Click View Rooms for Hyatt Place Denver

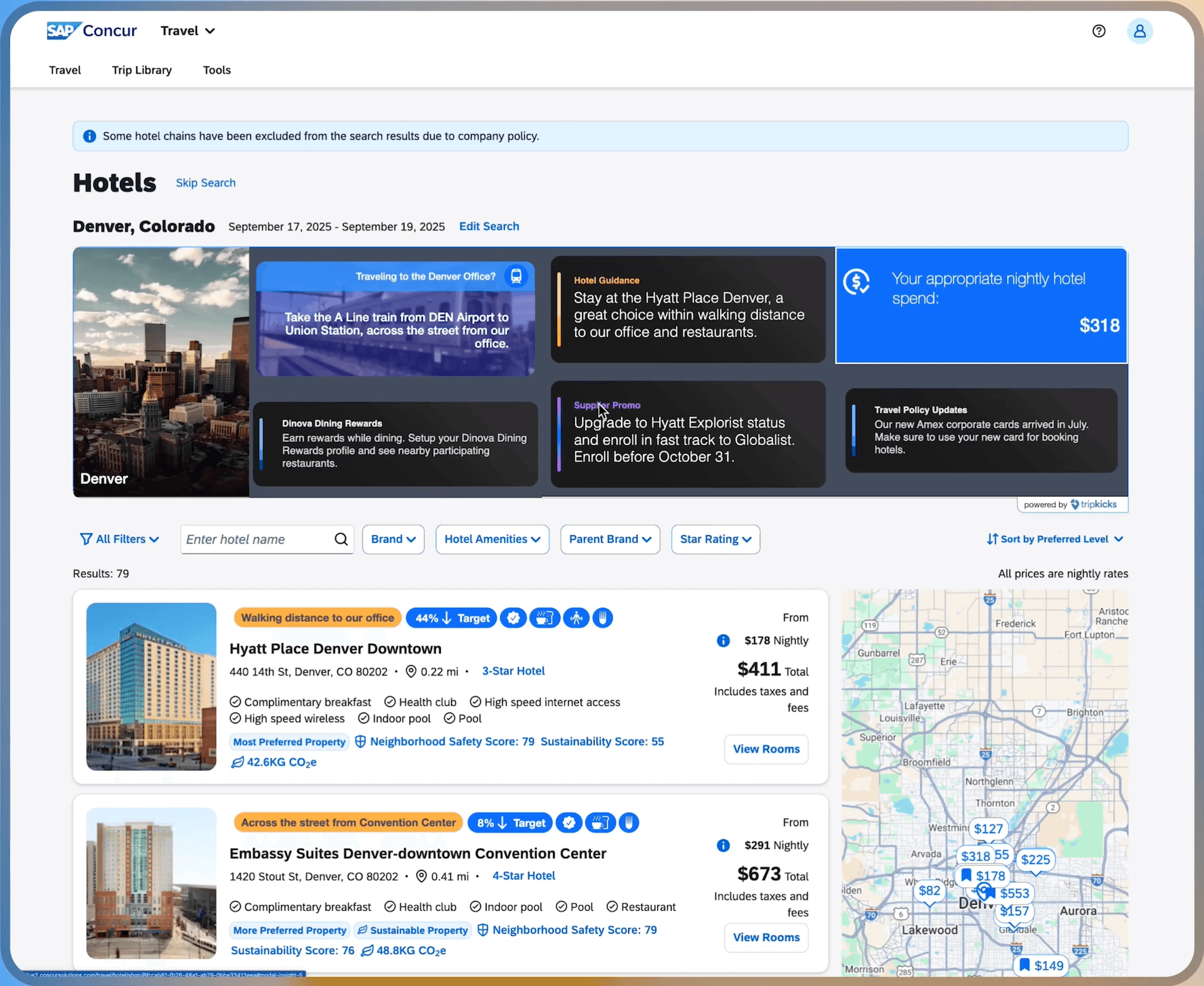(766, 749)
